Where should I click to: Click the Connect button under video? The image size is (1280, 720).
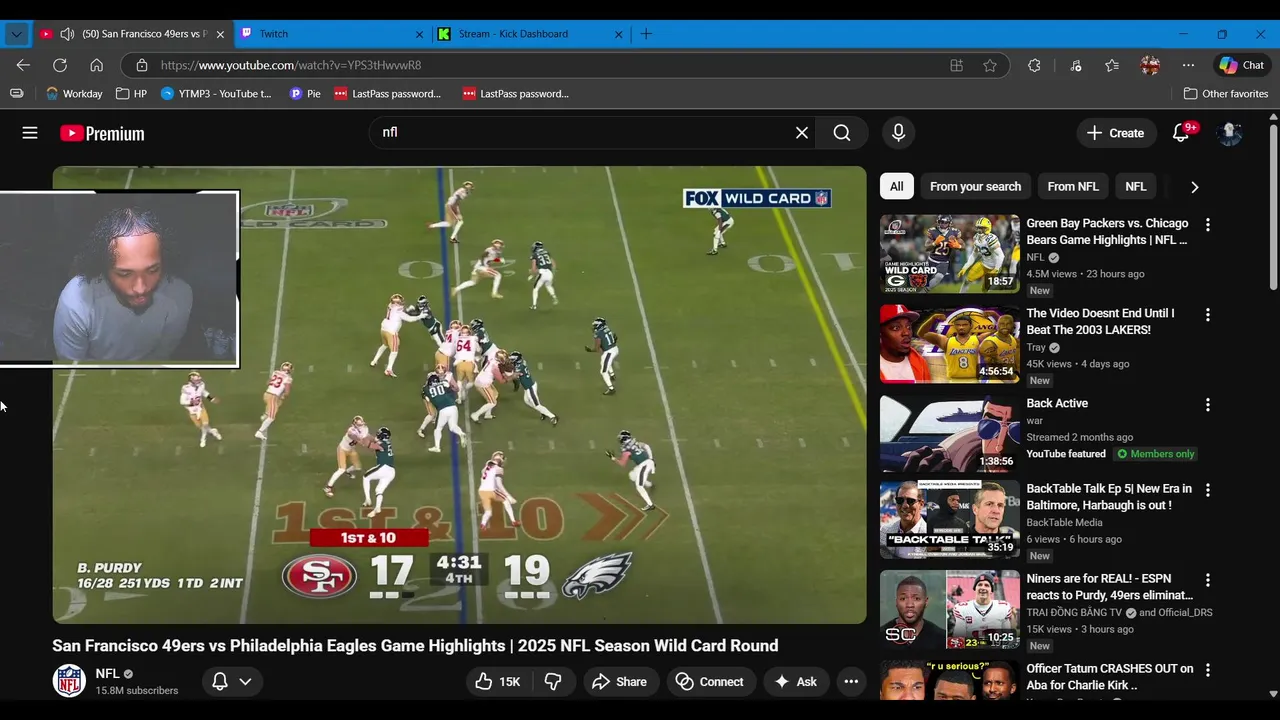pos(709,682)
